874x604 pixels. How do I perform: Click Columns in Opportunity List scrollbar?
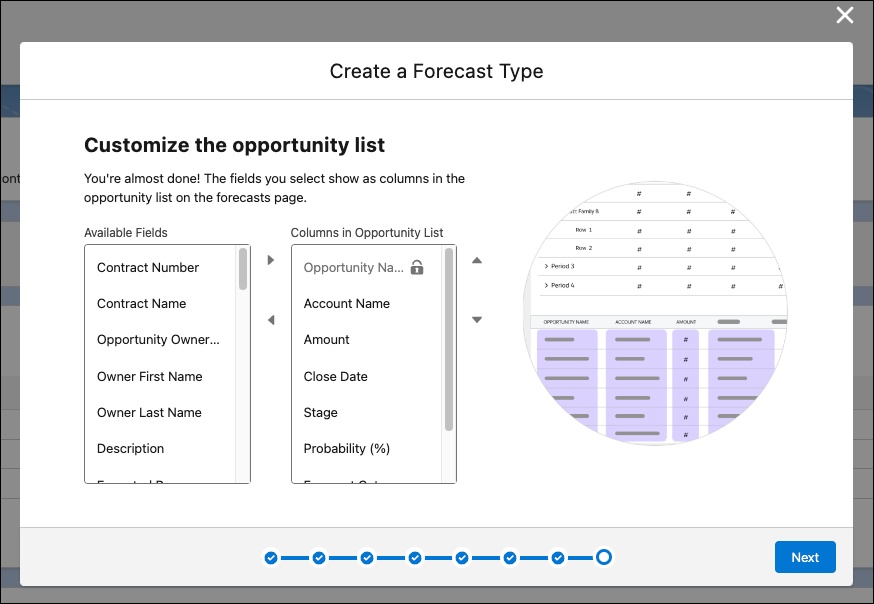449,339
